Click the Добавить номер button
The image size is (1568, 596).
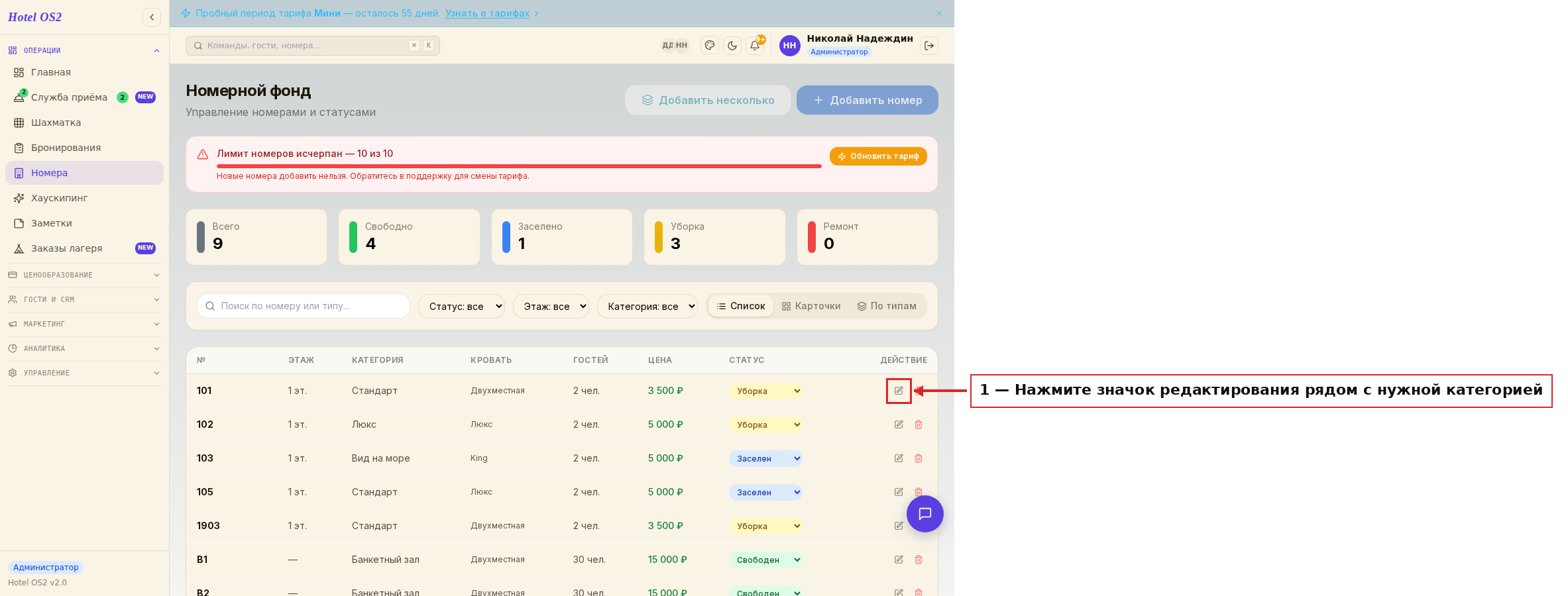pyautogui.click(x=868, y=100)
